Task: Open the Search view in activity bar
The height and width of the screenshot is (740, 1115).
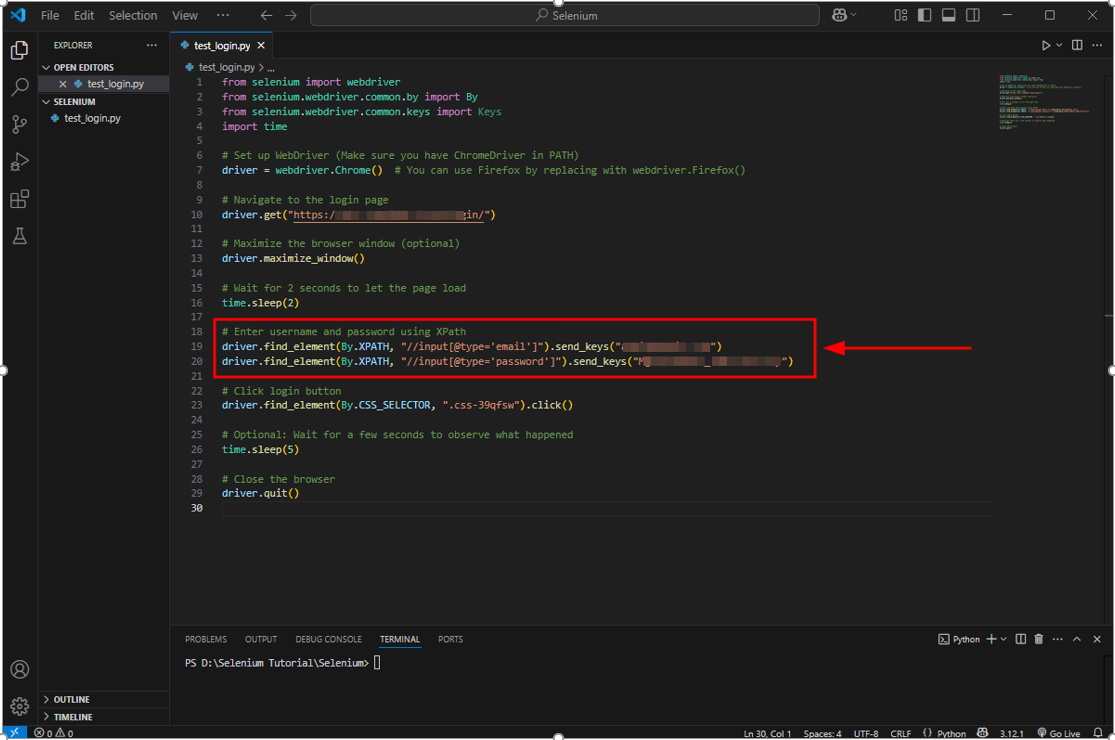Action: 20,87
